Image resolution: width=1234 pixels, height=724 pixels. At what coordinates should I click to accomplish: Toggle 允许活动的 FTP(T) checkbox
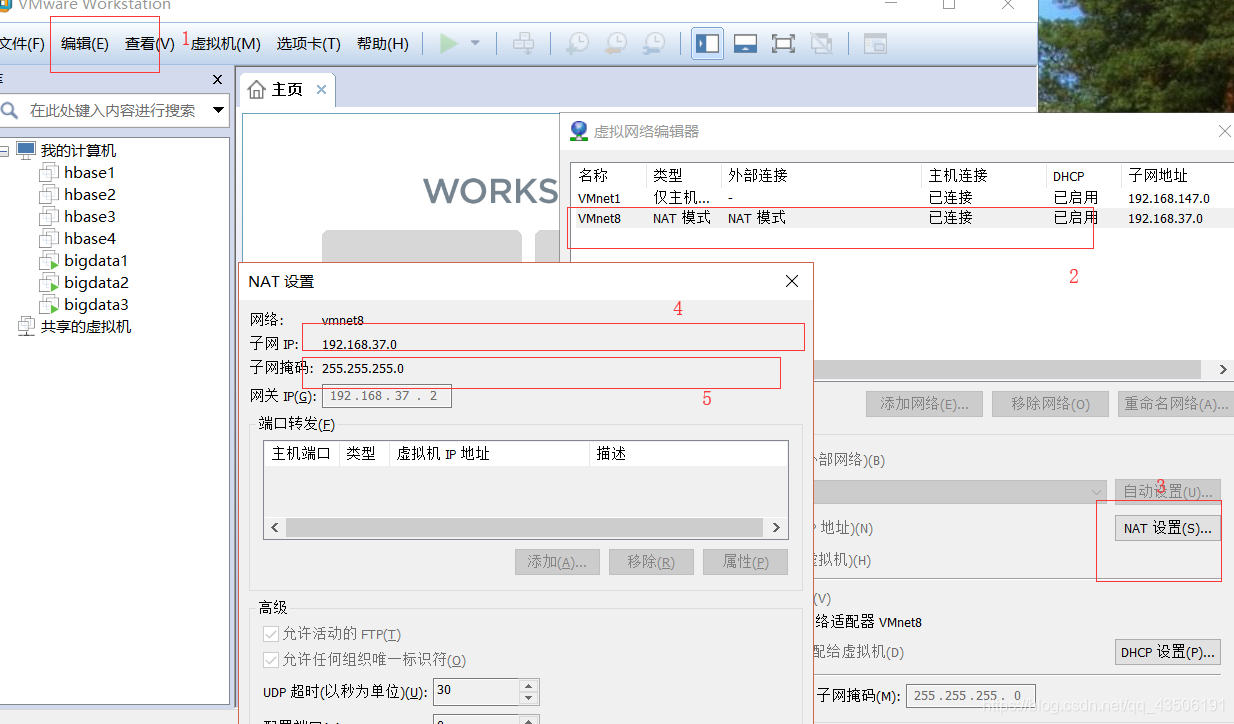click(x=271, y=634)
